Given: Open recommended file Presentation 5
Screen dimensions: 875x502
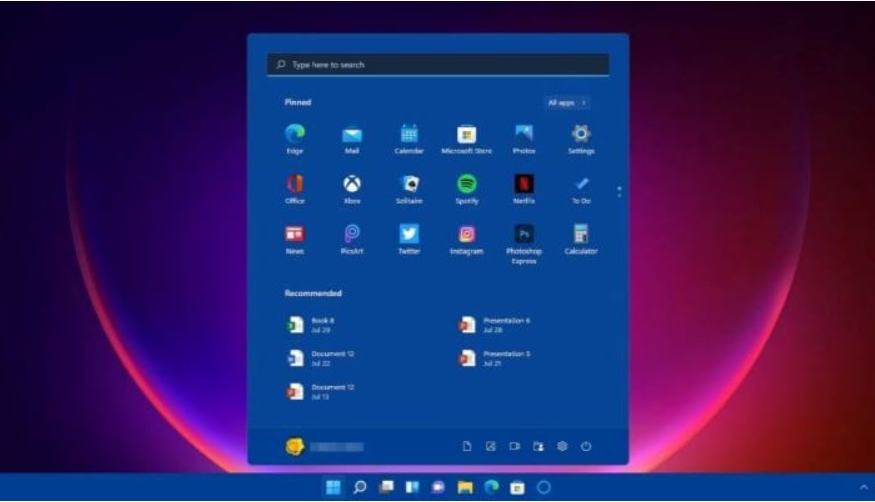Looking at the screenshot, I should [x=494, y=358].
